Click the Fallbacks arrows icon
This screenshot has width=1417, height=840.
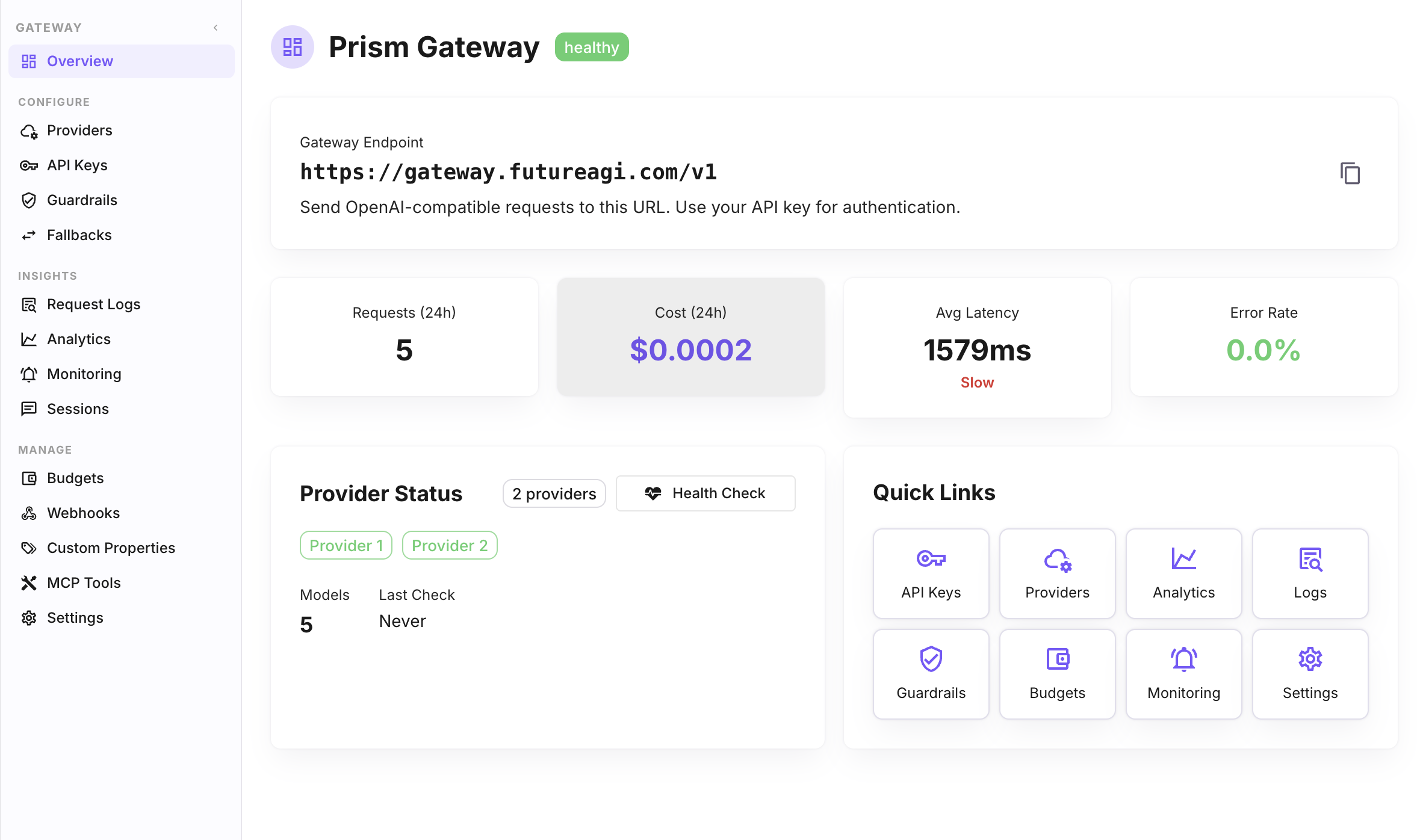[x=29, y=235]
